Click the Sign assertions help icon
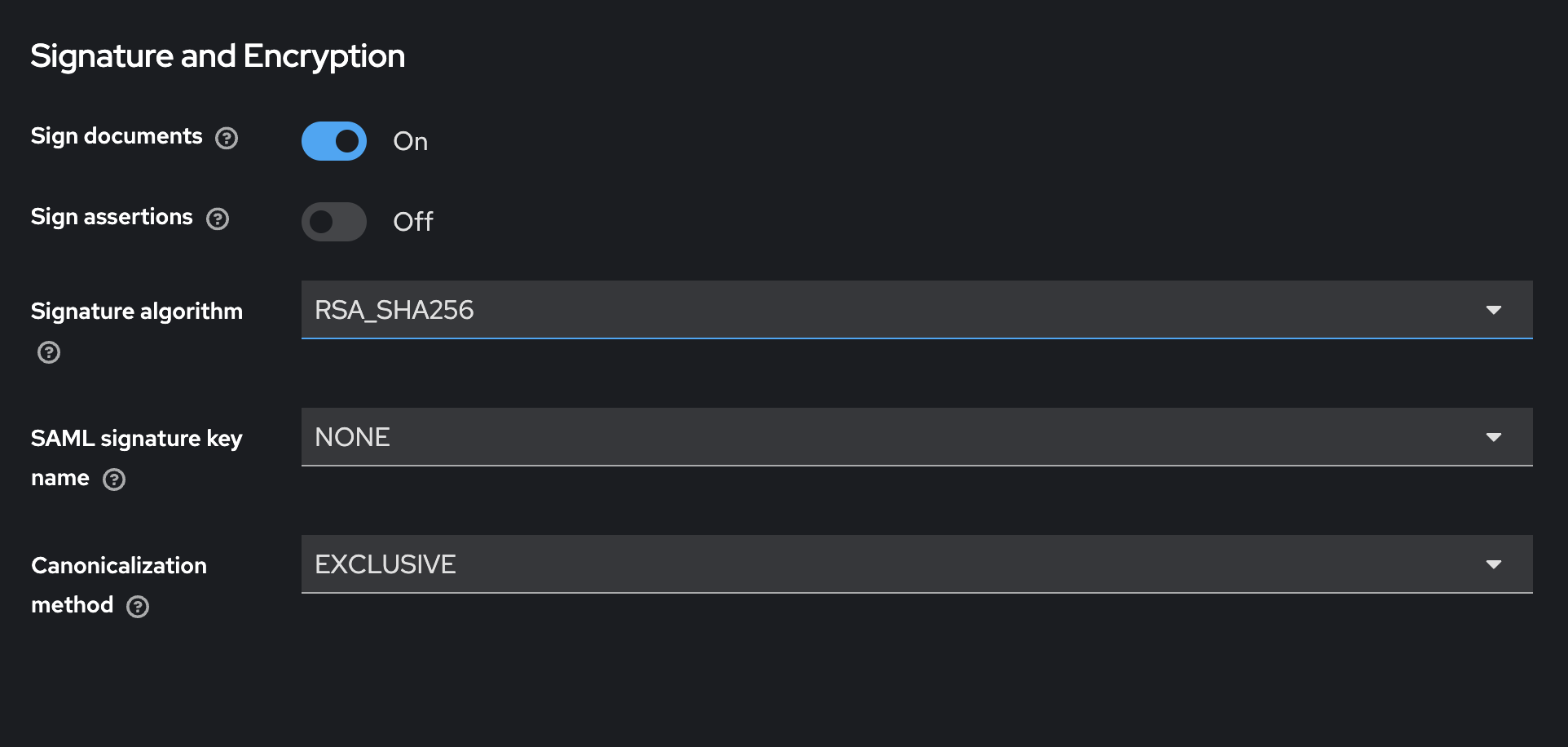Viewport: 1568px width, 747px height. pos(217,219)
